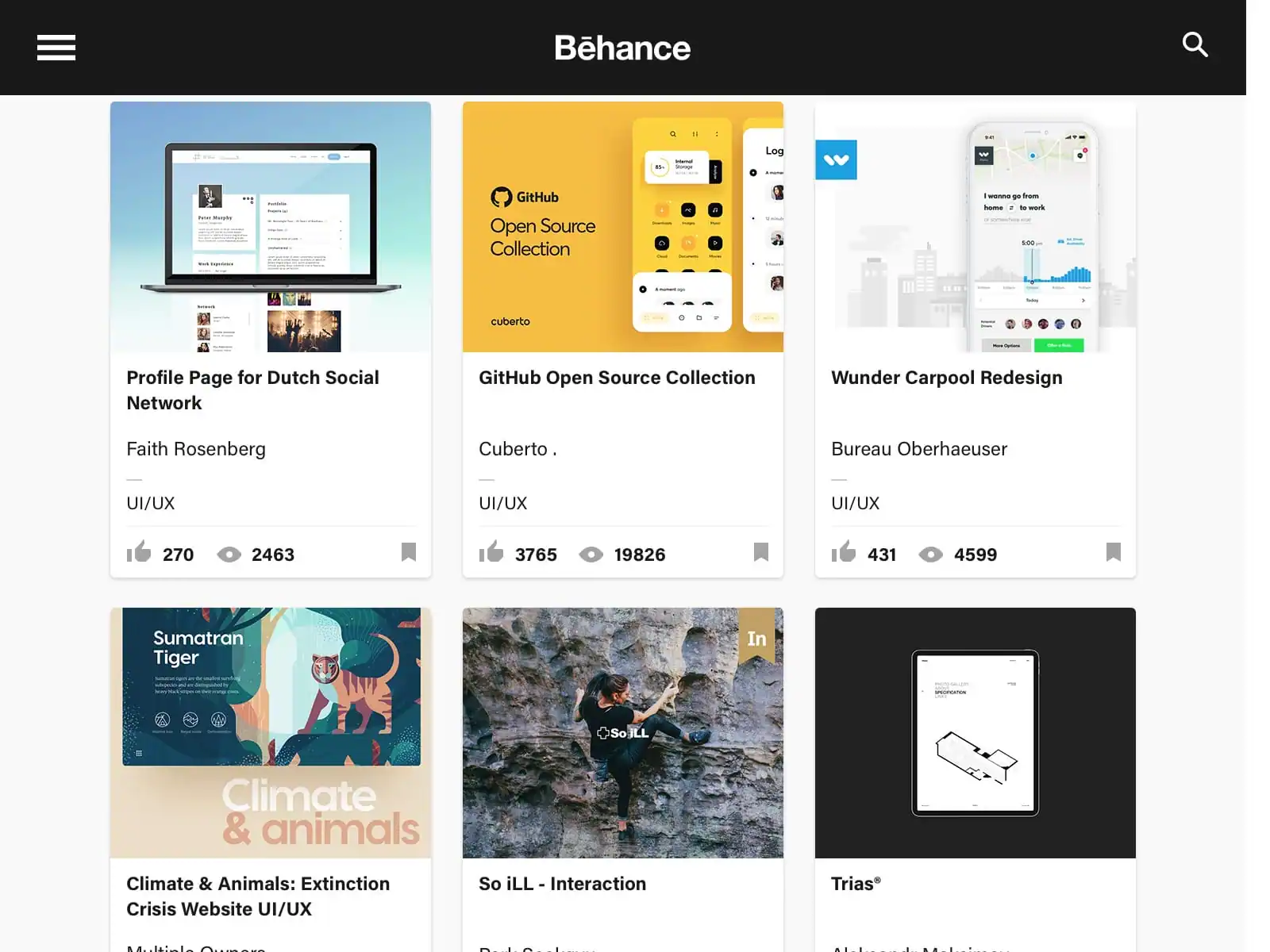
Task: Click UI/UX category under Faith Rosenberg
Action: coord(151,503)
